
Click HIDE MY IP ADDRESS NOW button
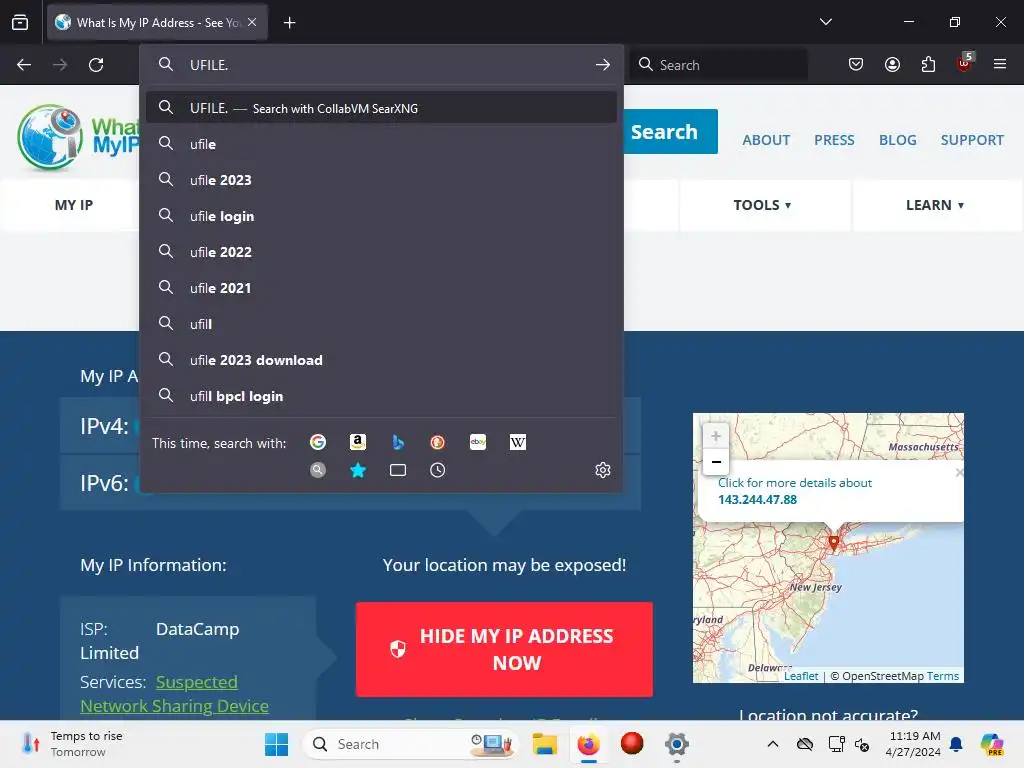(x=504, y=649)
